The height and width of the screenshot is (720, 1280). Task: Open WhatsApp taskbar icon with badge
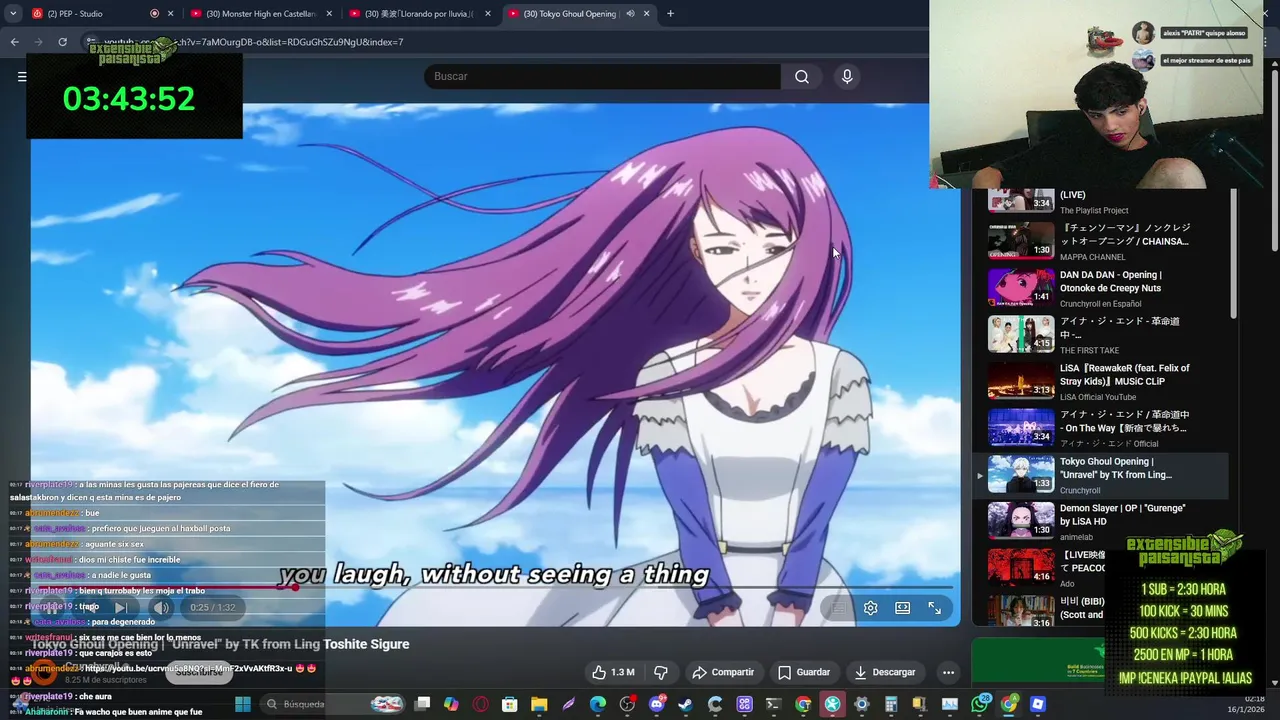coord(979,704)
